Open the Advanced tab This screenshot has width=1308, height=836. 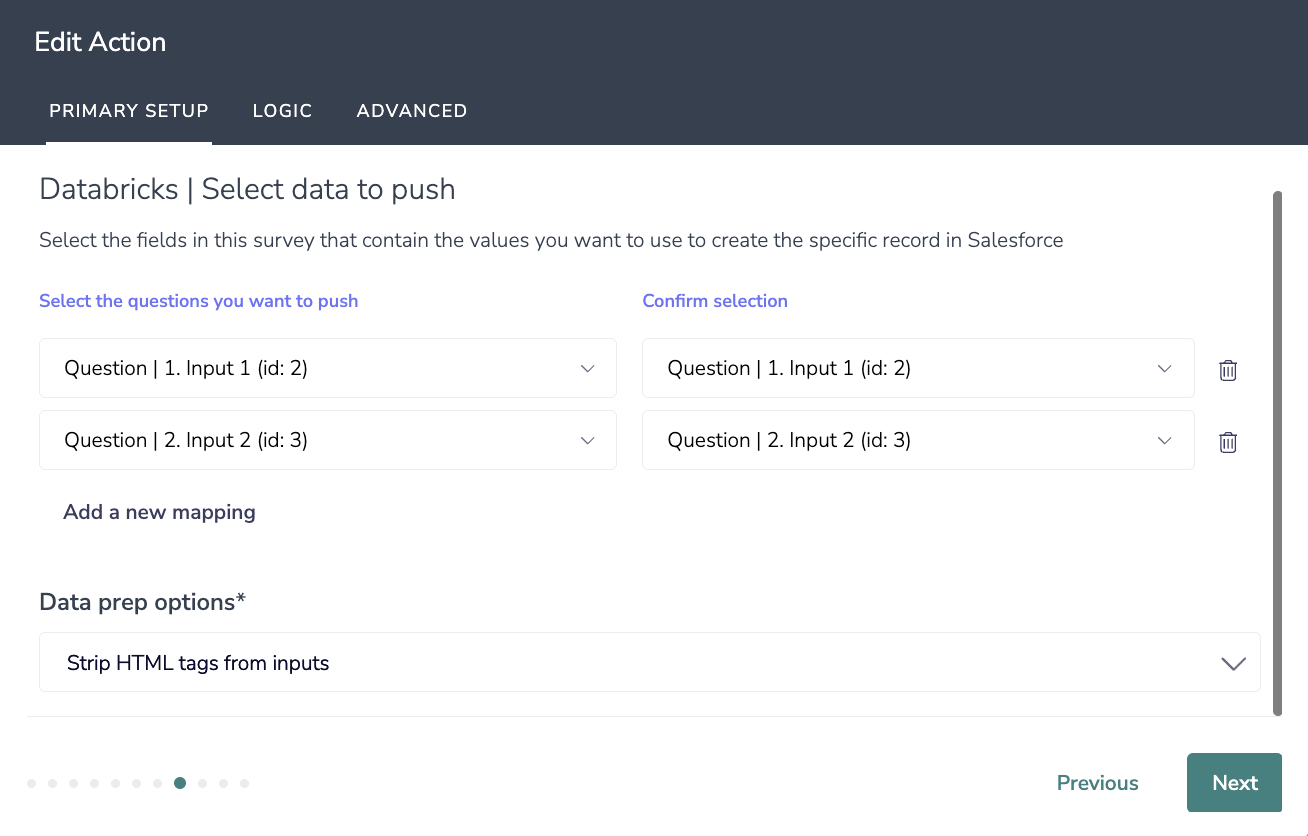click(411, 111)
